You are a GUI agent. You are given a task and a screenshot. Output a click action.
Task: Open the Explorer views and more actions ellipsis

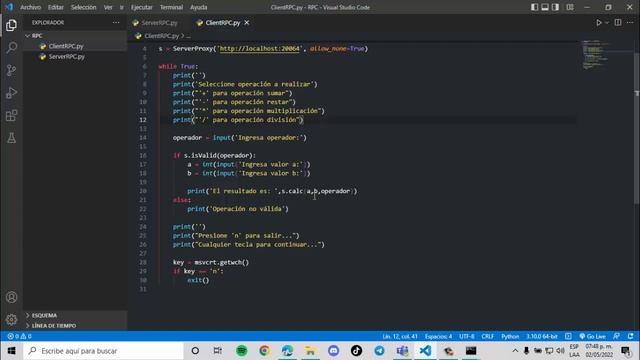pos(116,23)
